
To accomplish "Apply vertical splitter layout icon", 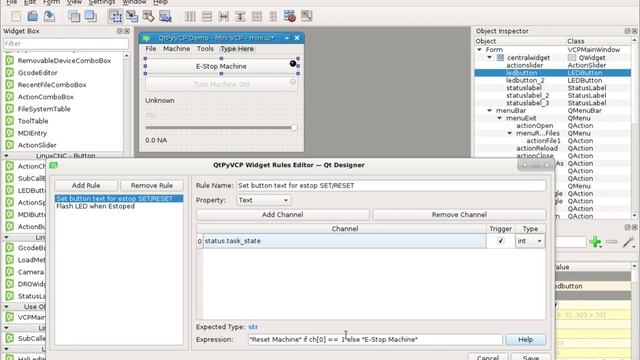I will pos(240,16).
